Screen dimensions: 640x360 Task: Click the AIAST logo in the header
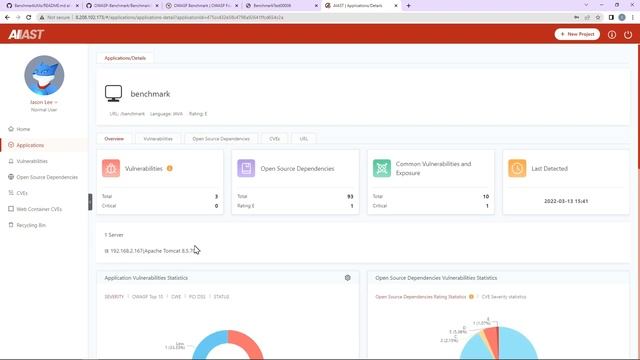(x=26, y=34)
